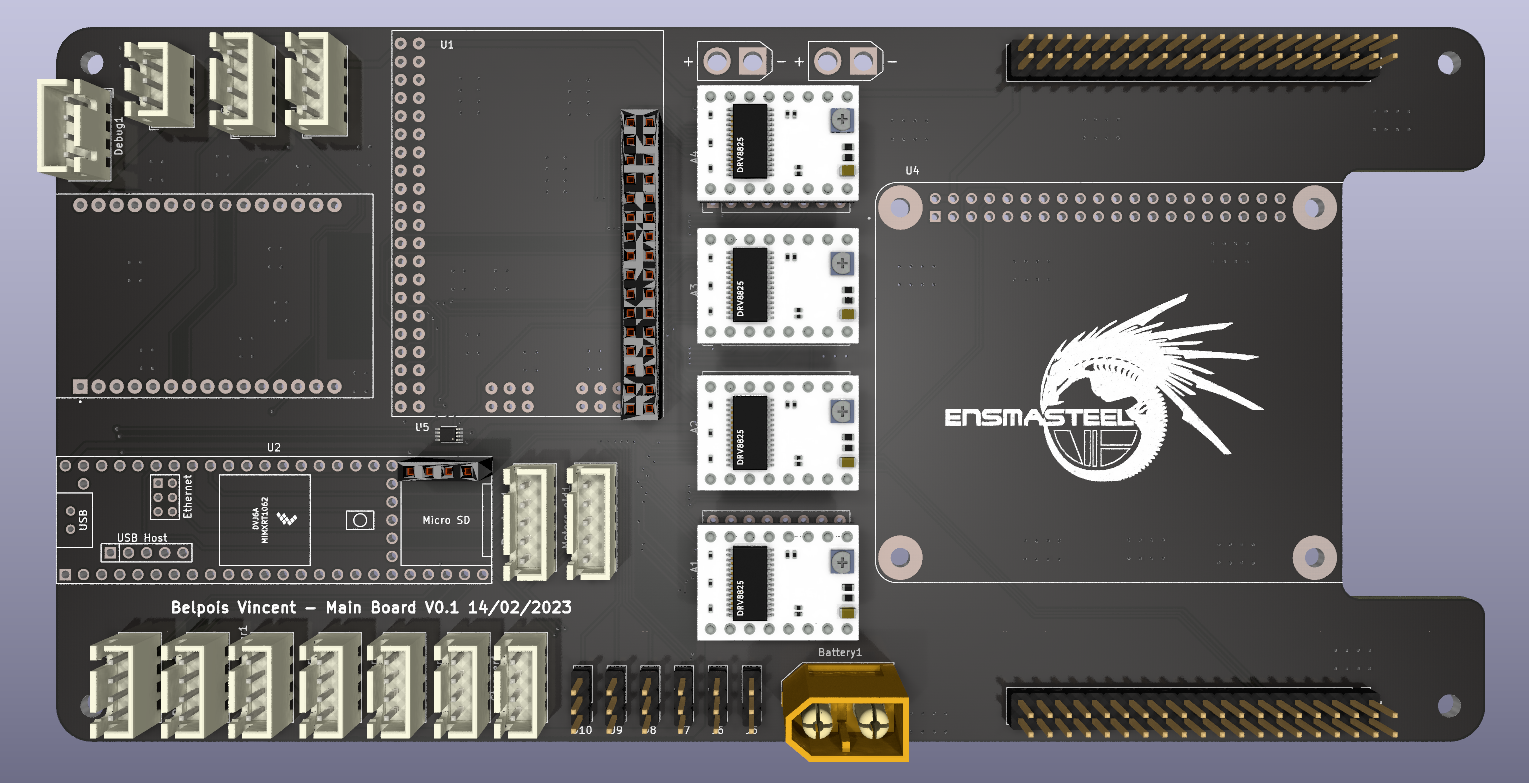Click the left power terminal above driver A4
This screenshot has height=783, width=1529.
733,62
